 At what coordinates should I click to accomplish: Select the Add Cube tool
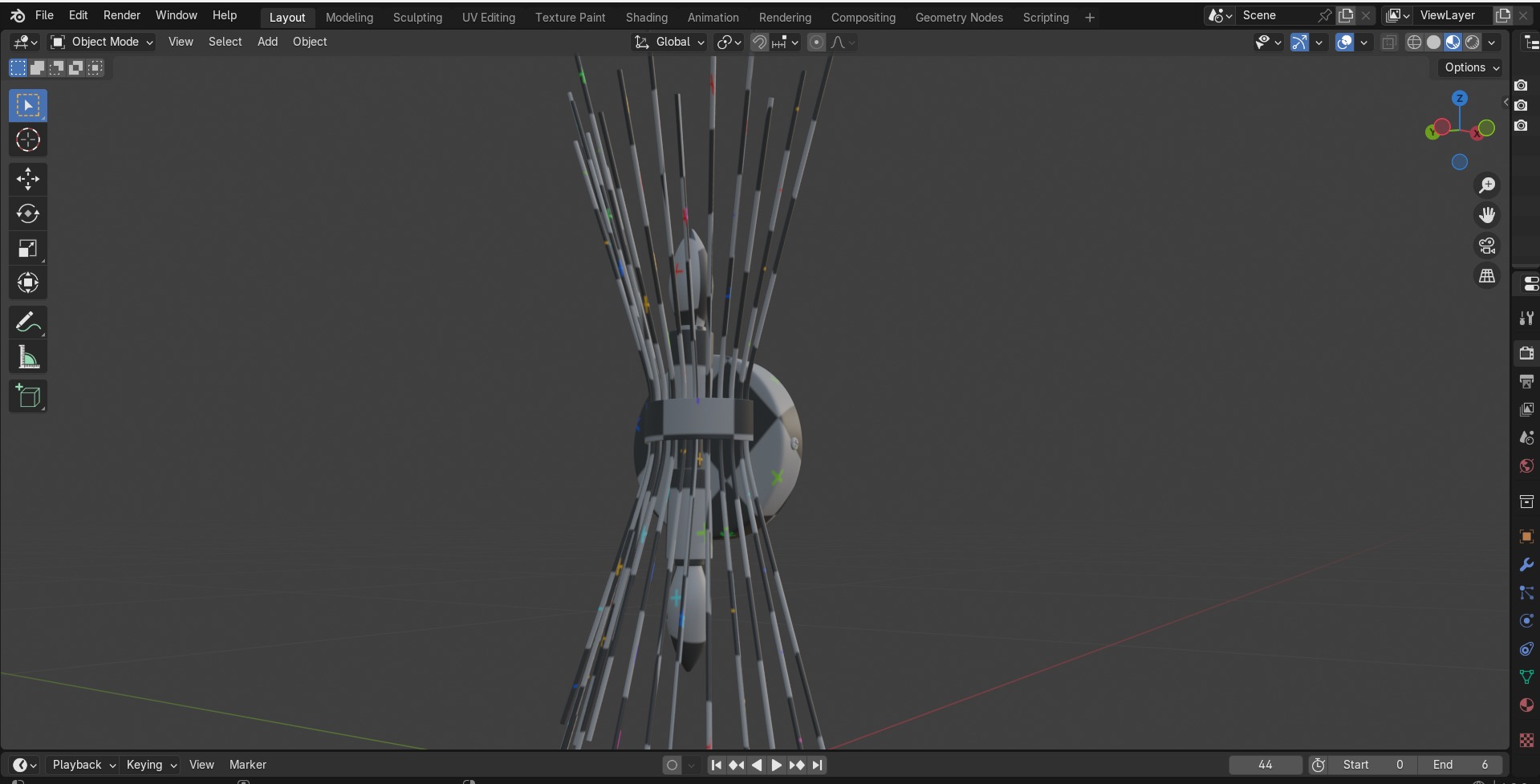tap(28, 396)
